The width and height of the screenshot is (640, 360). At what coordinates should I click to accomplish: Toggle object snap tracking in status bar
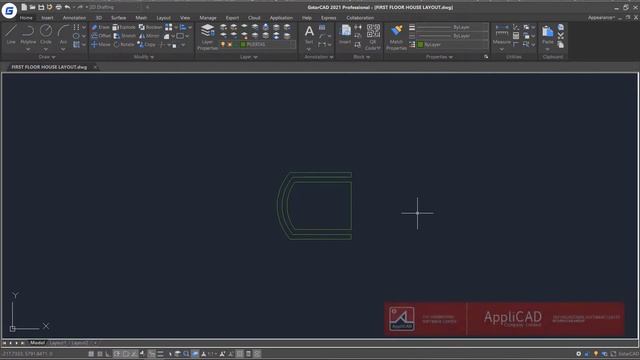tap(134, 354)
